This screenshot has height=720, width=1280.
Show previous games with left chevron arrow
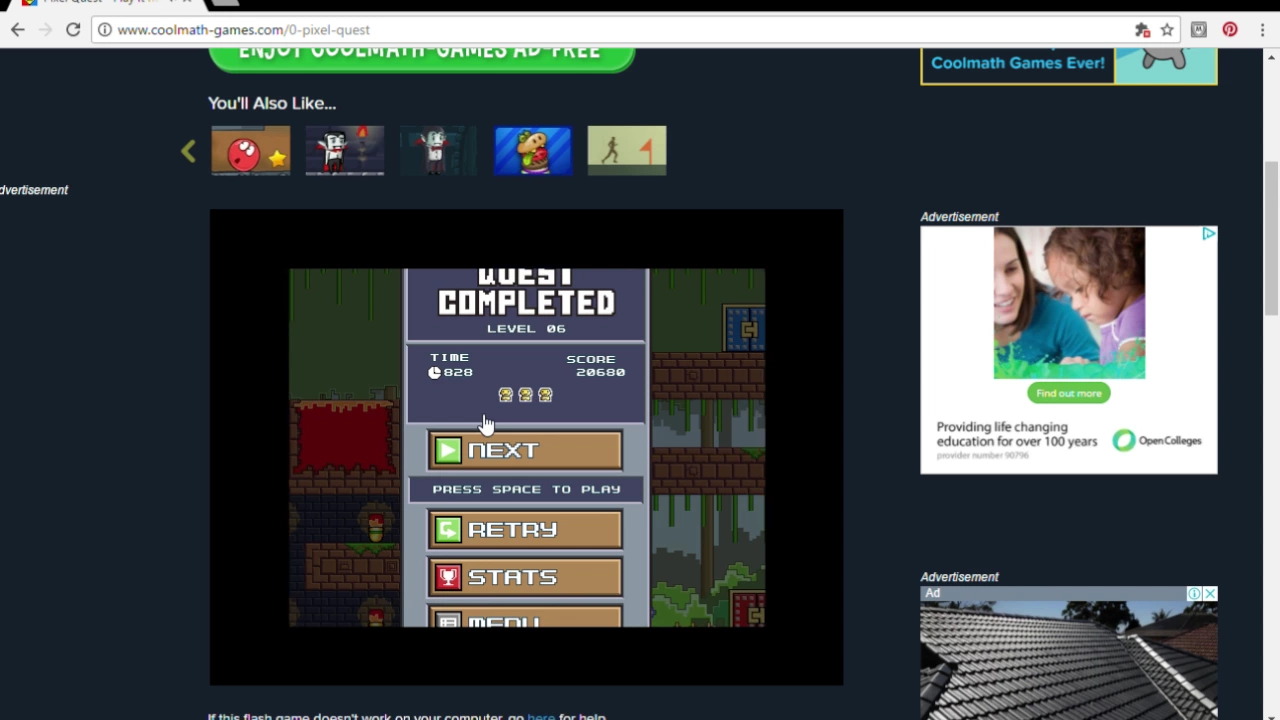[x=188, y=151]
